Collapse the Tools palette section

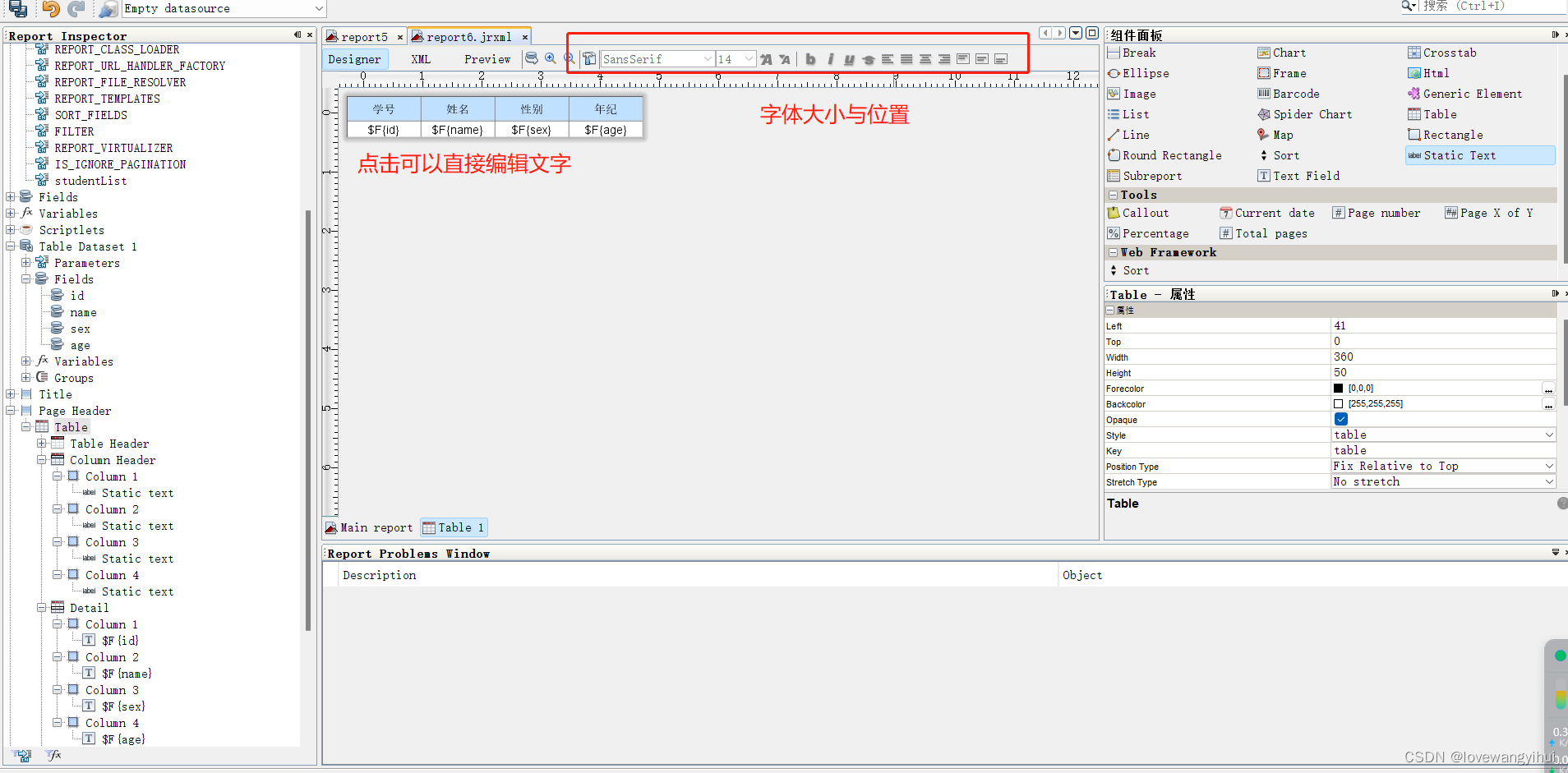pyautogui.click(x=1113, y=195)
